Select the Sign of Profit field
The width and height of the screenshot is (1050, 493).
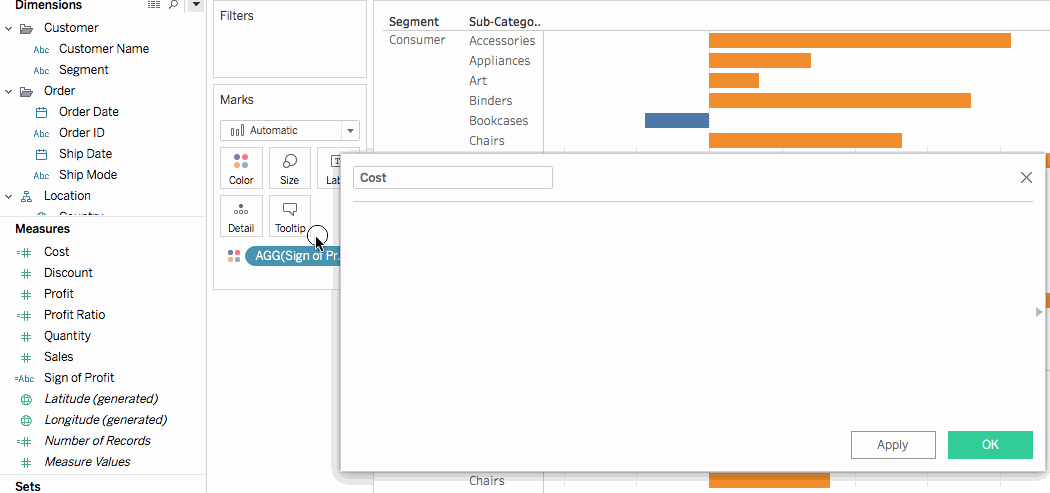[x=79, y=378]
